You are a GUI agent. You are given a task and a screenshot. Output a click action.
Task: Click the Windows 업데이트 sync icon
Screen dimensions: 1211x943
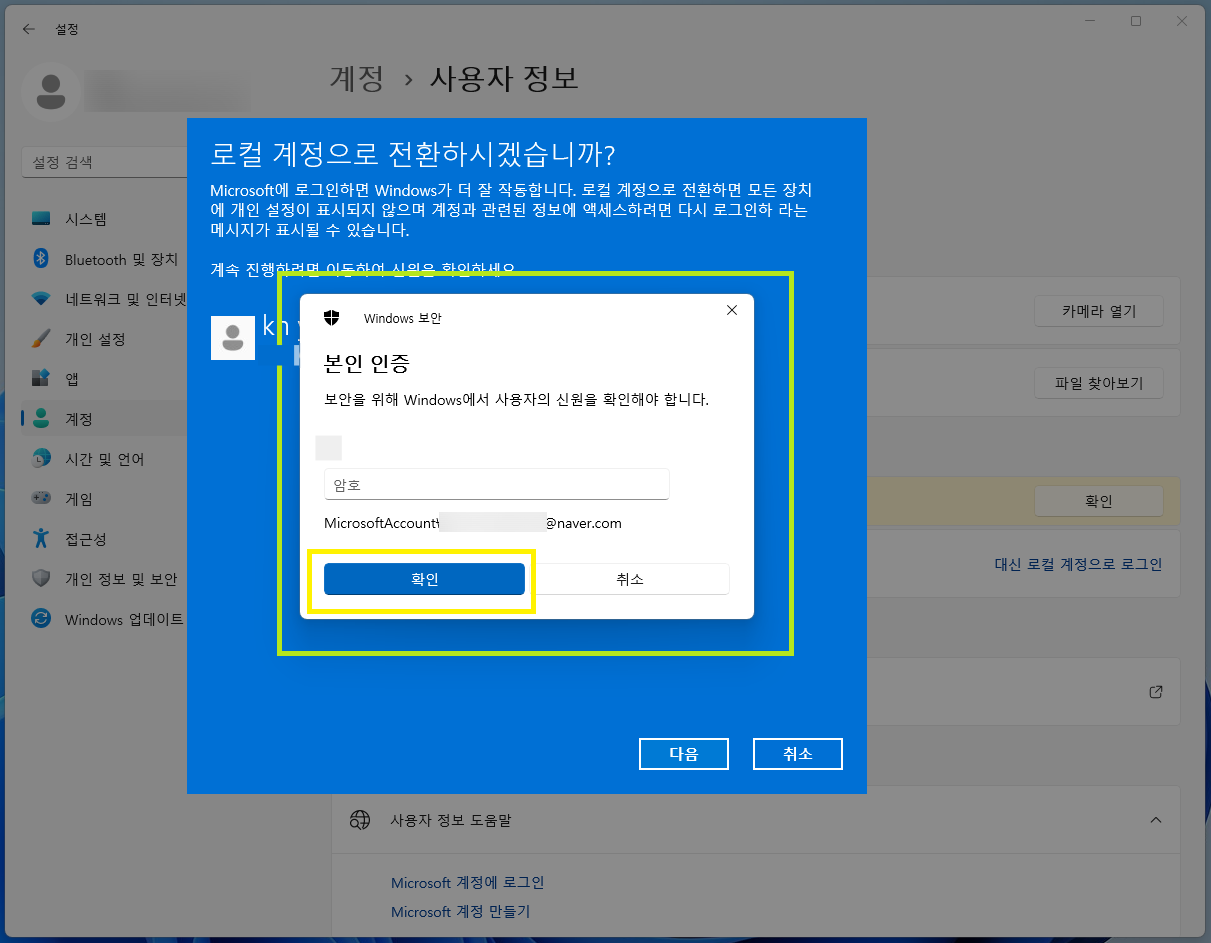(x=41, y=619)
